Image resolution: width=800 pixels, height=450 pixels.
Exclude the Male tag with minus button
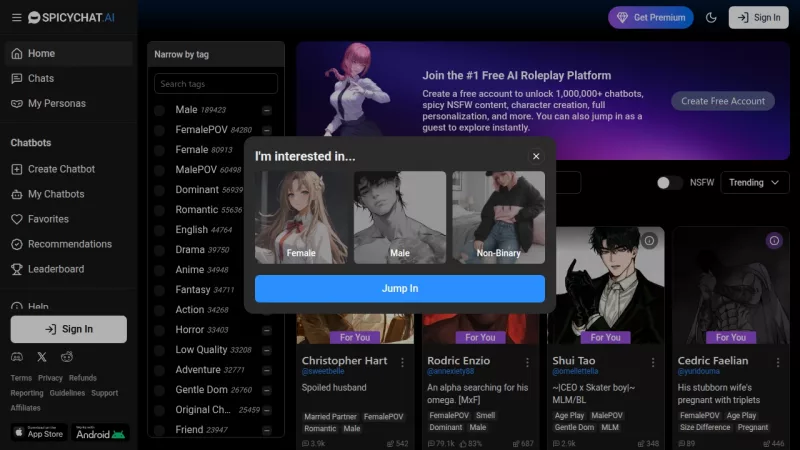click(267, 110)
